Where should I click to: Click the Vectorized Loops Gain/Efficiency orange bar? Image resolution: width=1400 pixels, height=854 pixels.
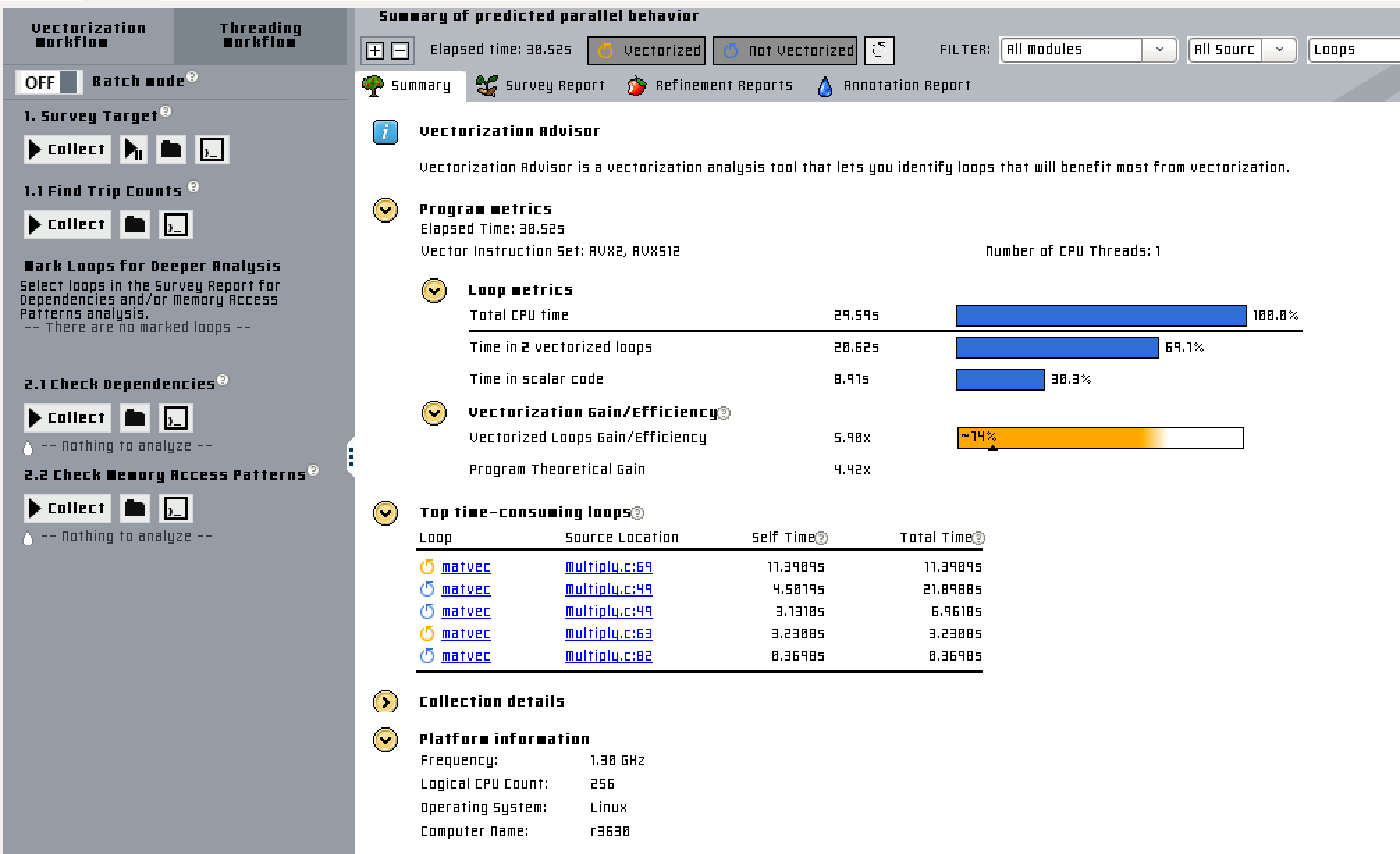tap(1099, 438)
